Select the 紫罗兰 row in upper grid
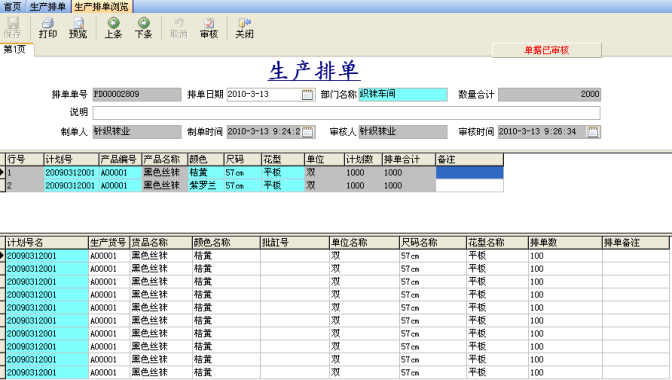This screenshot has width=672, height=380. click(255, 186)
